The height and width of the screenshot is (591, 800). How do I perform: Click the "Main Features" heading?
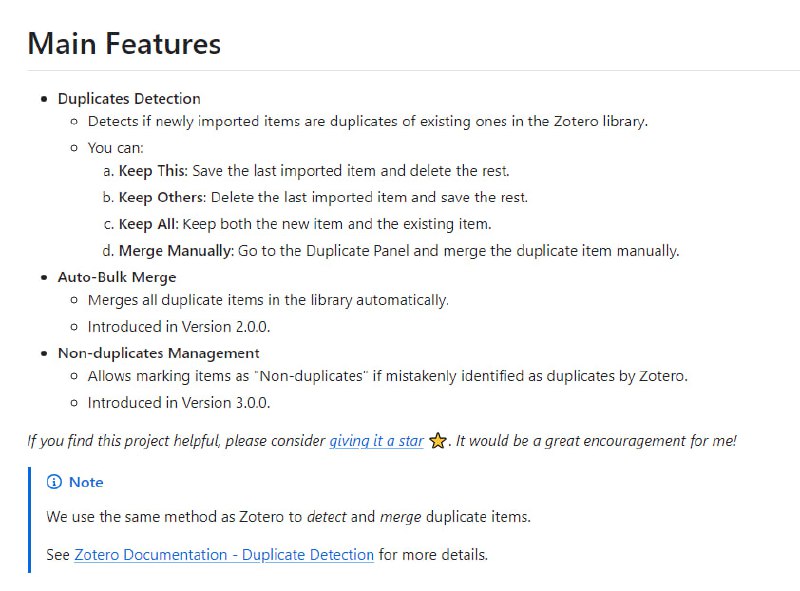click(x=124, y=44)
